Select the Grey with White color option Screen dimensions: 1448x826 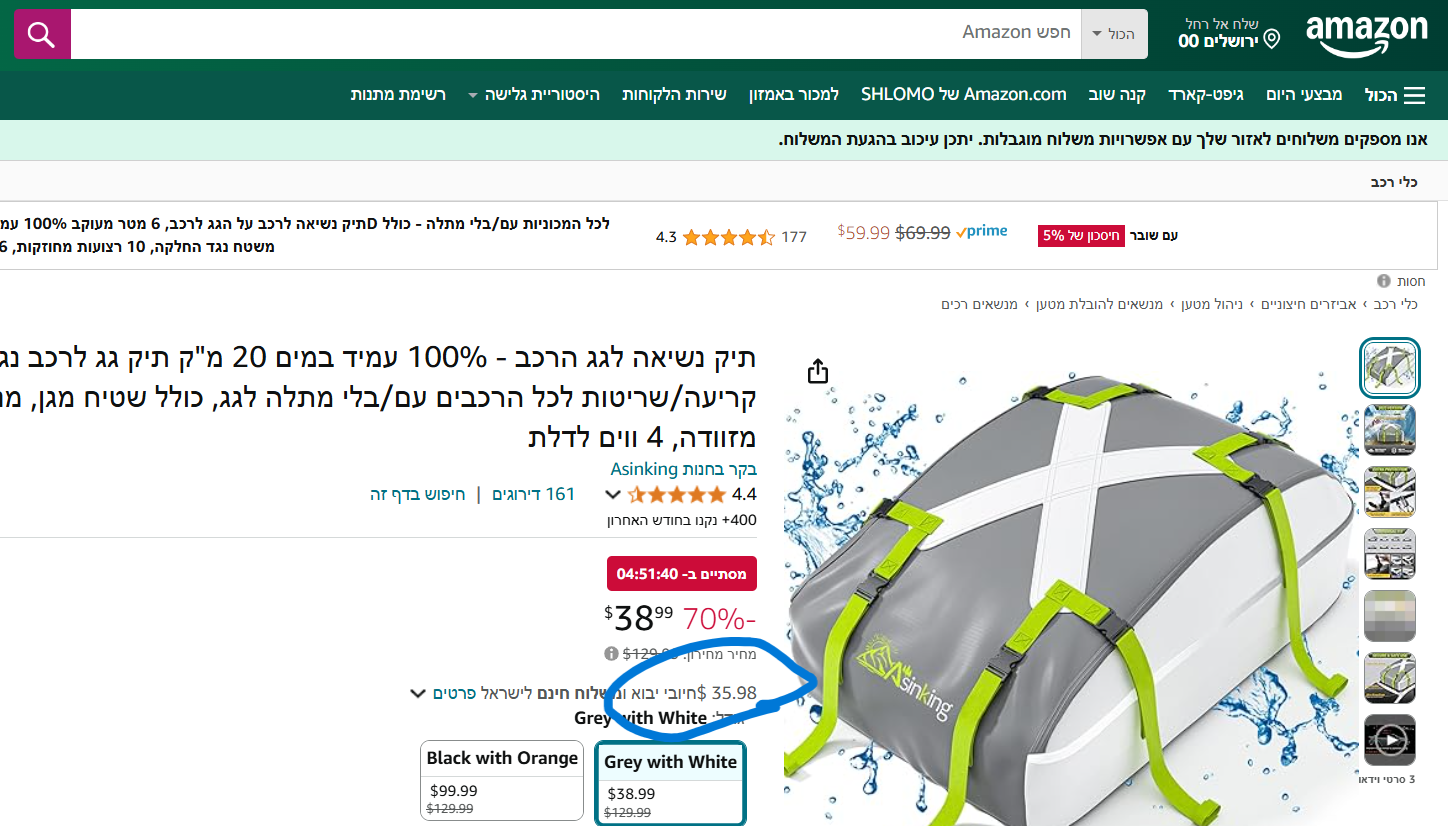click(670, 783)
